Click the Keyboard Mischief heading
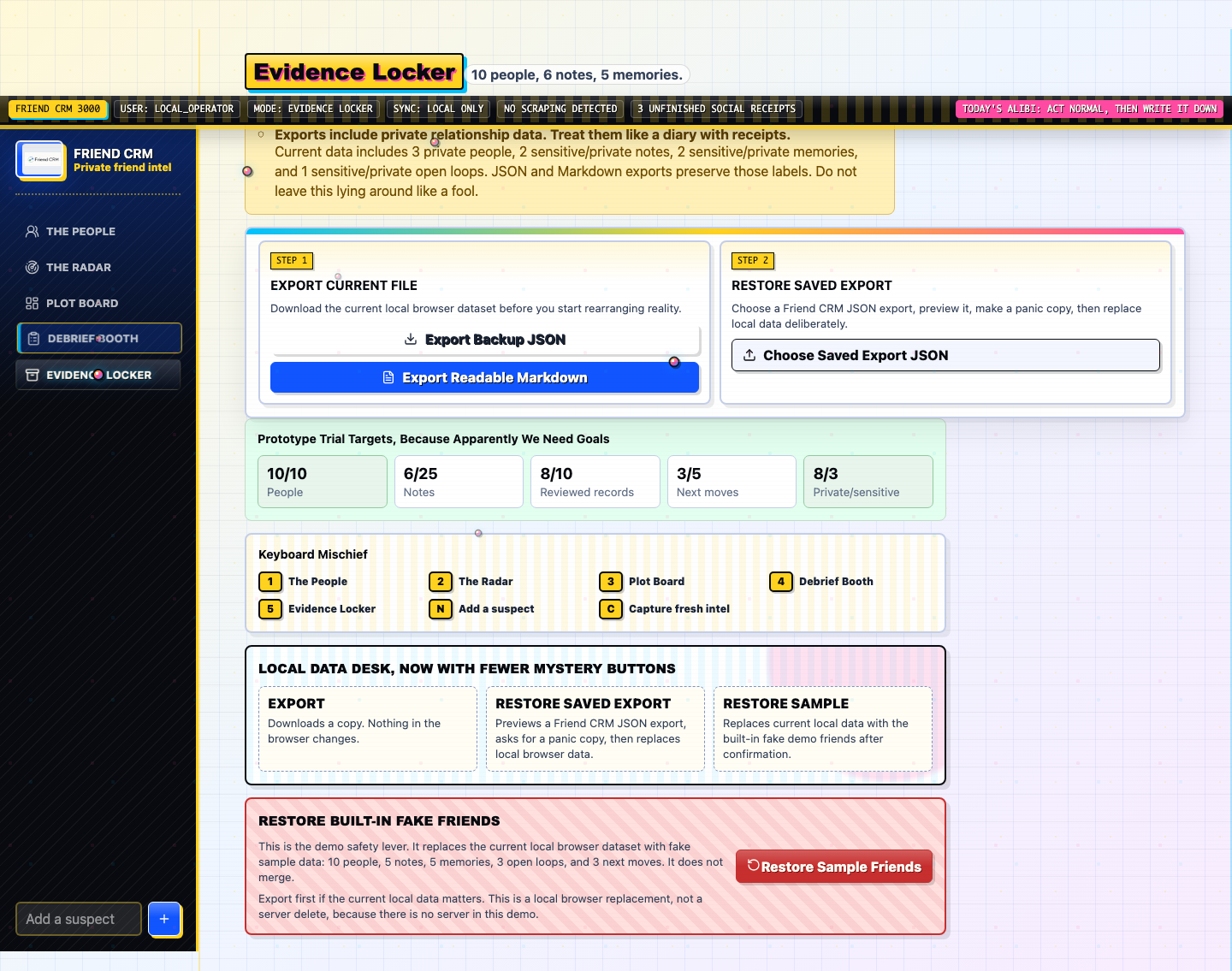 coord(313,554)
